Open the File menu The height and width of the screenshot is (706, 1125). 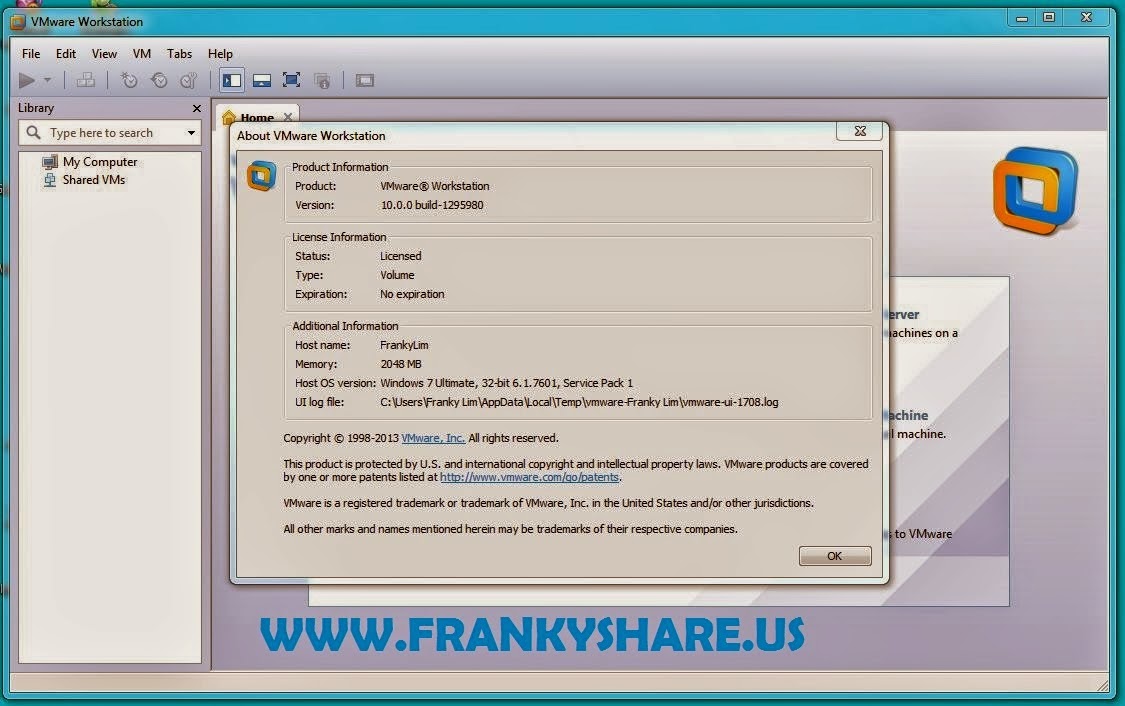(31, 54)
